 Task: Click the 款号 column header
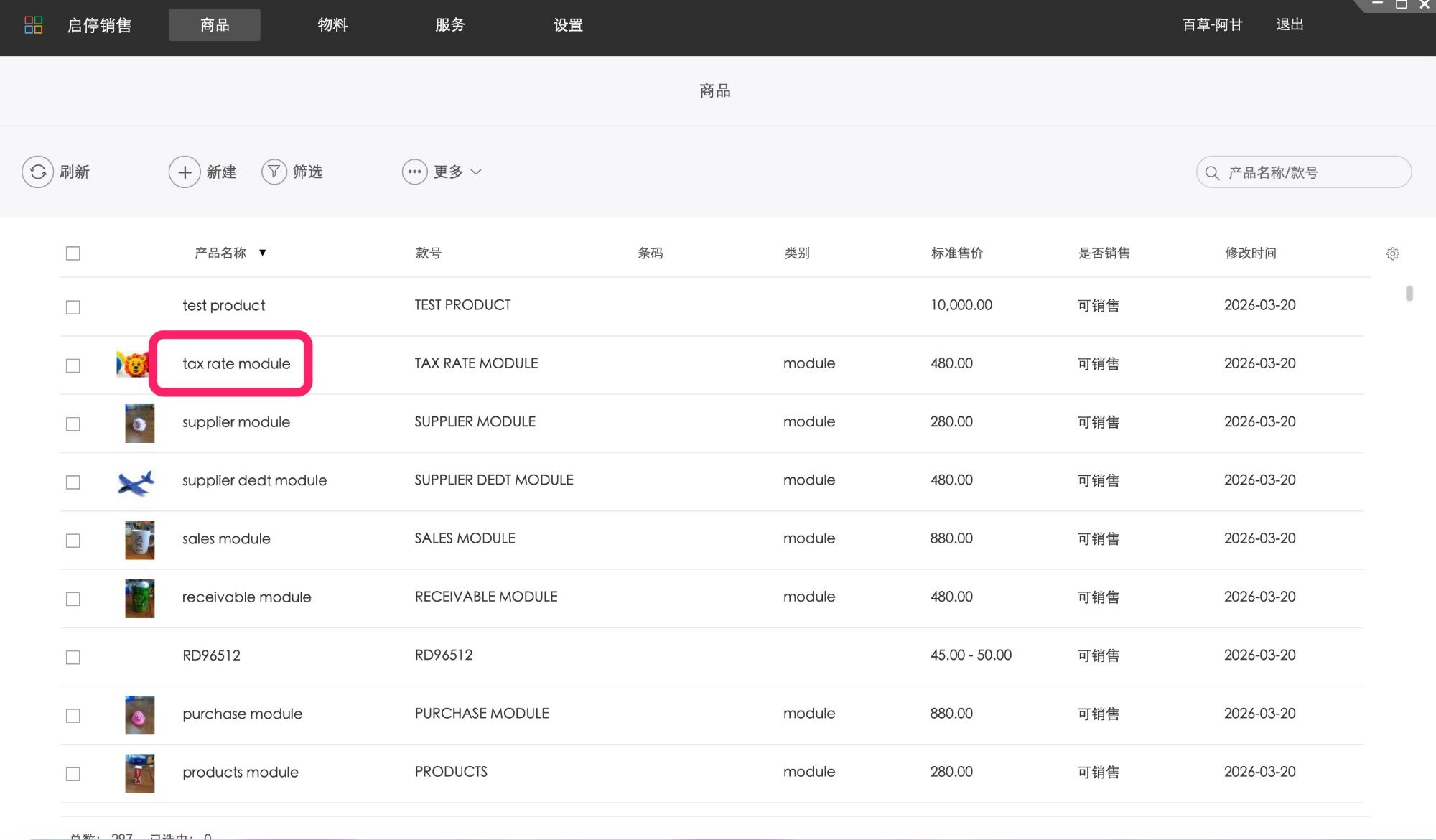point(429,253)
